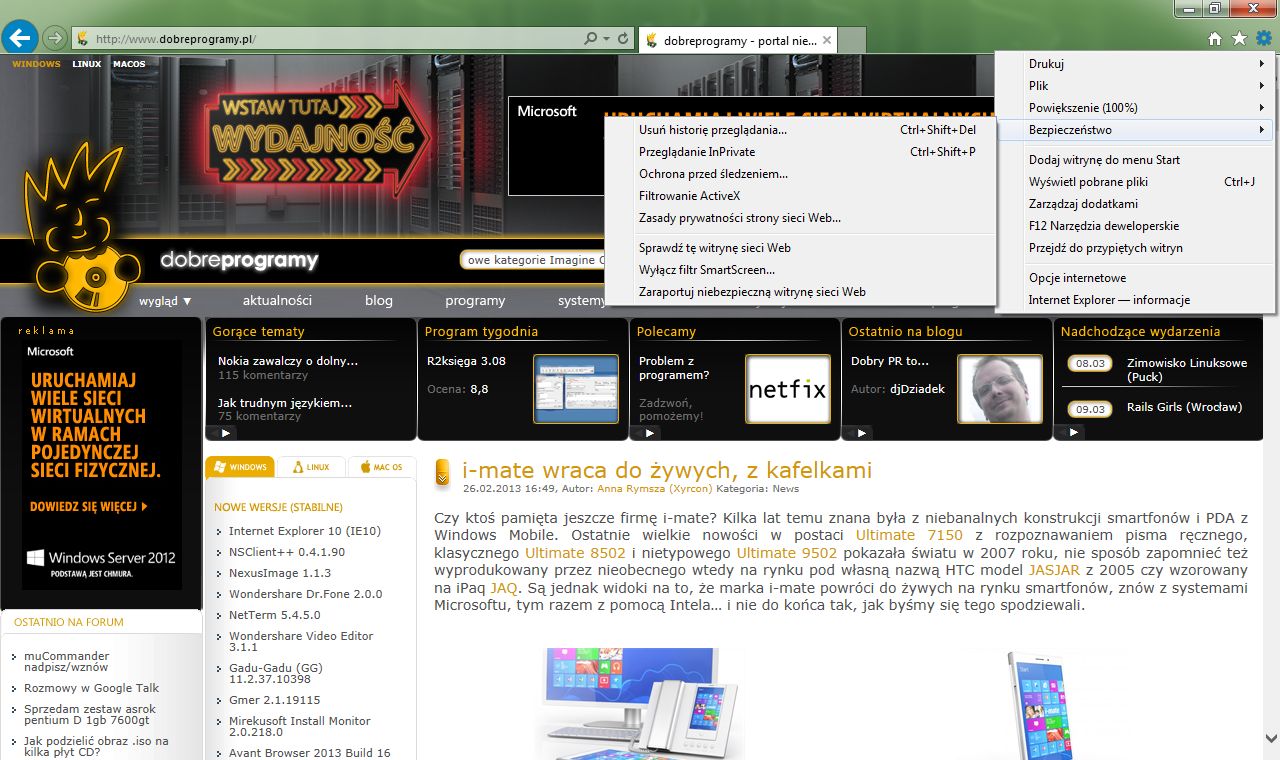Choose F12 Narzędzia deweloperskie
1280x760 pixels.
pos(1135,226)
